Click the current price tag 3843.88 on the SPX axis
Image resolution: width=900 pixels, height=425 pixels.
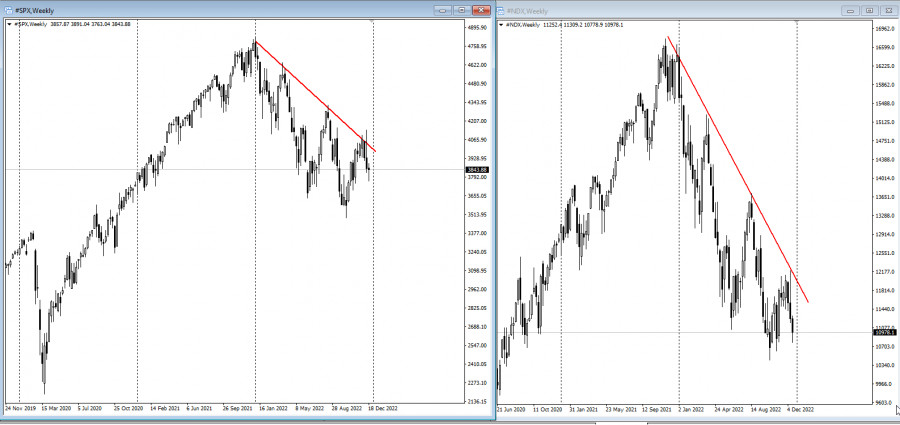(478, 169)
